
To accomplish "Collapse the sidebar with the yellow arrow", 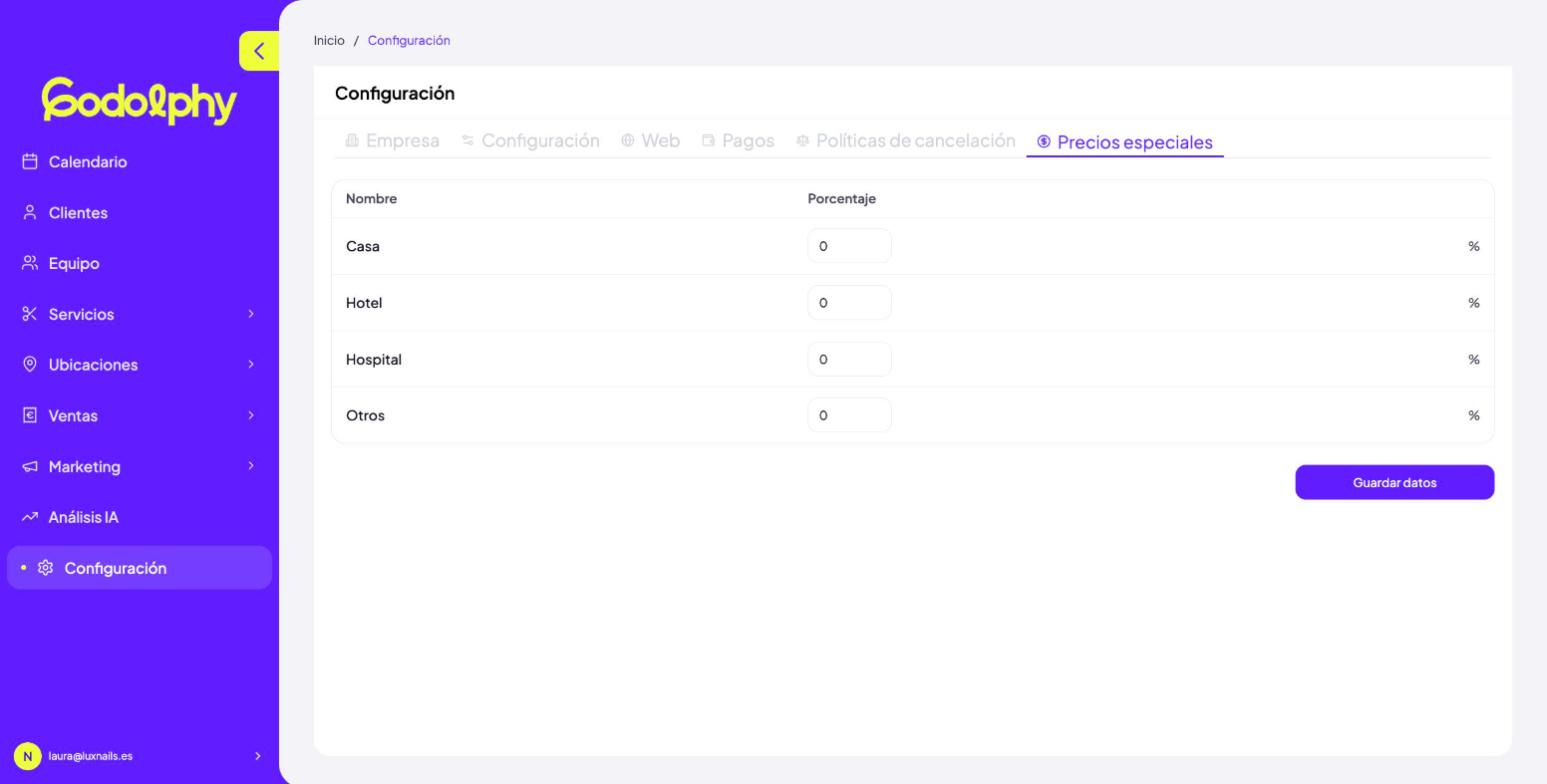I will coord(259,51).
